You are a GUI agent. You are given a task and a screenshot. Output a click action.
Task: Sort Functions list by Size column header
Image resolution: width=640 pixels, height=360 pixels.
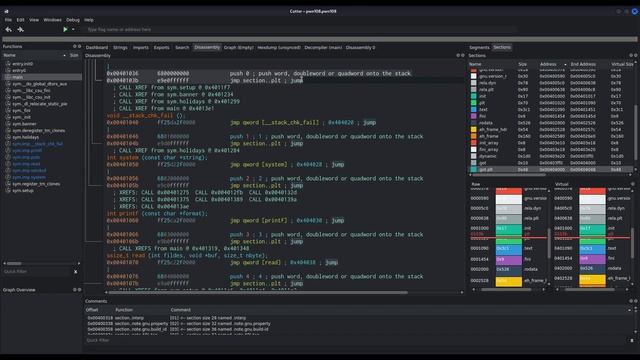[x=74, y=55]
